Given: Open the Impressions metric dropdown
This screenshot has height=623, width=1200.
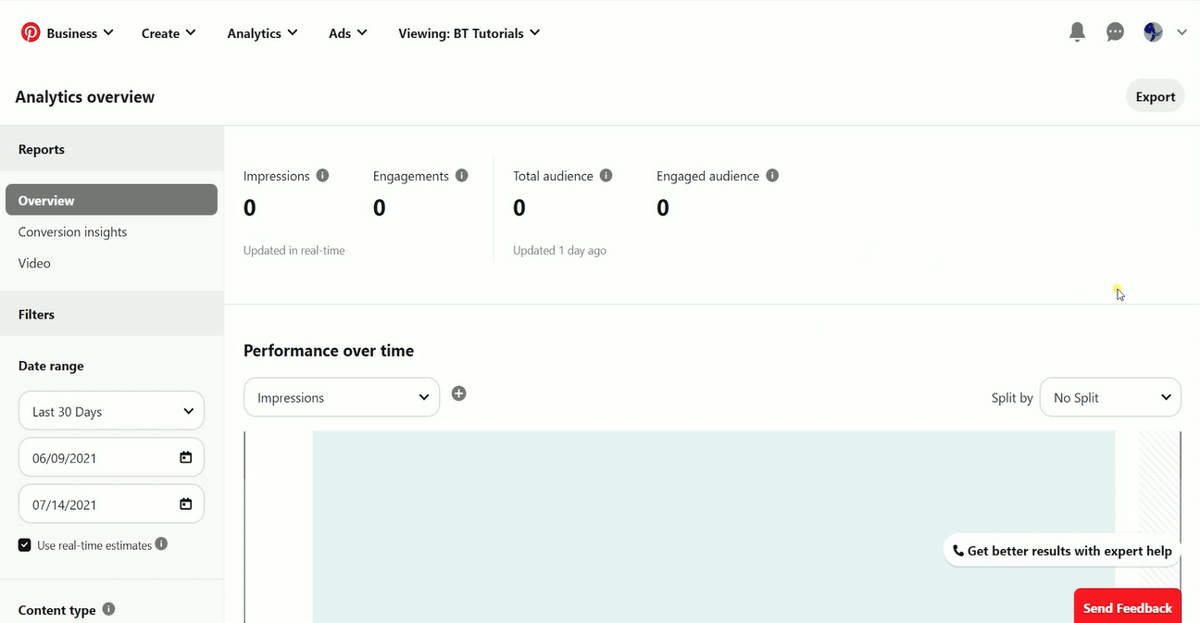Looking at the screenshot, I should 341,397.
